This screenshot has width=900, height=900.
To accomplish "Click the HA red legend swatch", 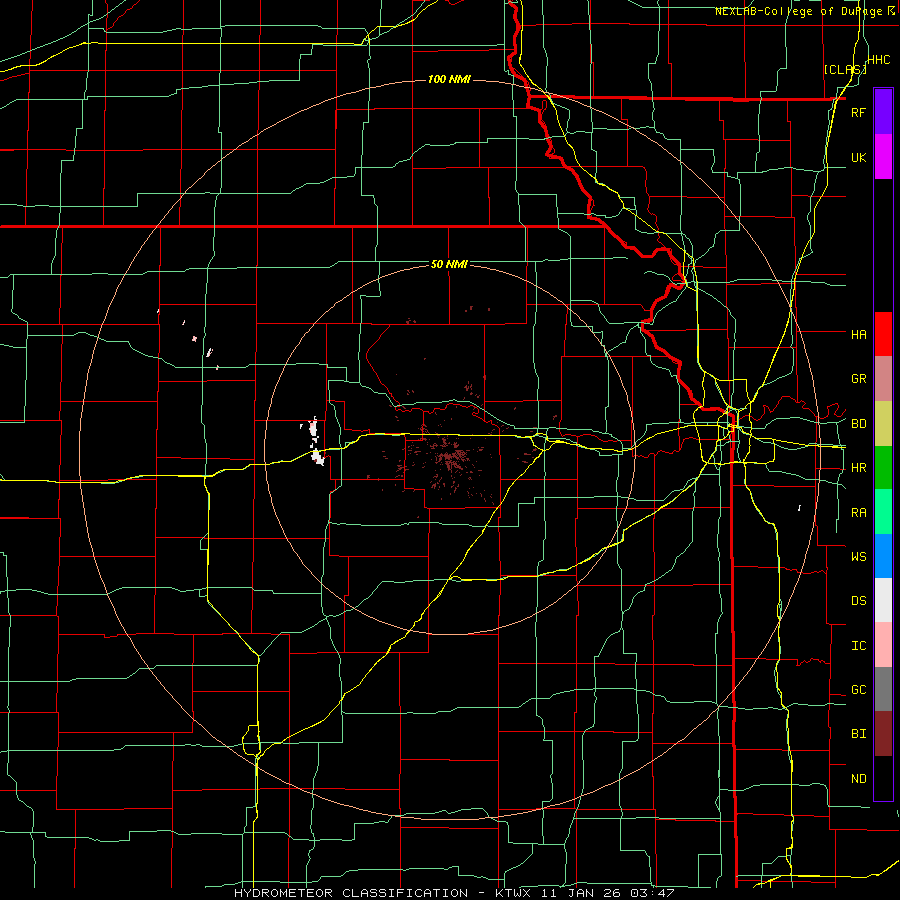I will (883, 334).
